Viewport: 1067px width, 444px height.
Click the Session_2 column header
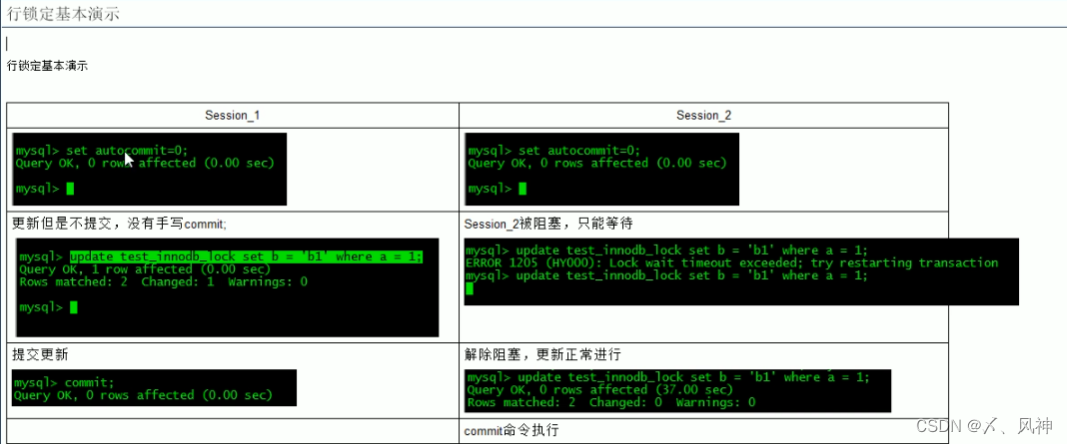click(704, 115)
